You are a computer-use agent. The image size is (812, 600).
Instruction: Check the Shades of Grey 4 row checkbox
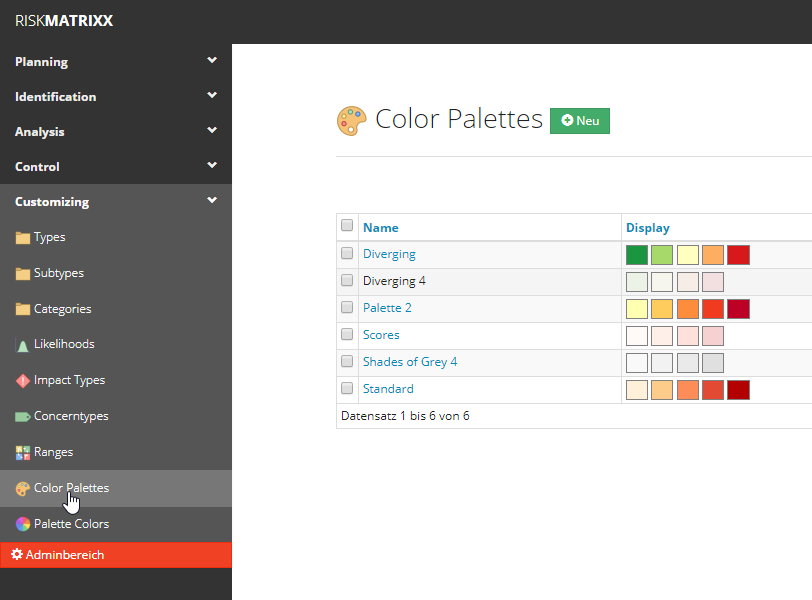(347, 361)
